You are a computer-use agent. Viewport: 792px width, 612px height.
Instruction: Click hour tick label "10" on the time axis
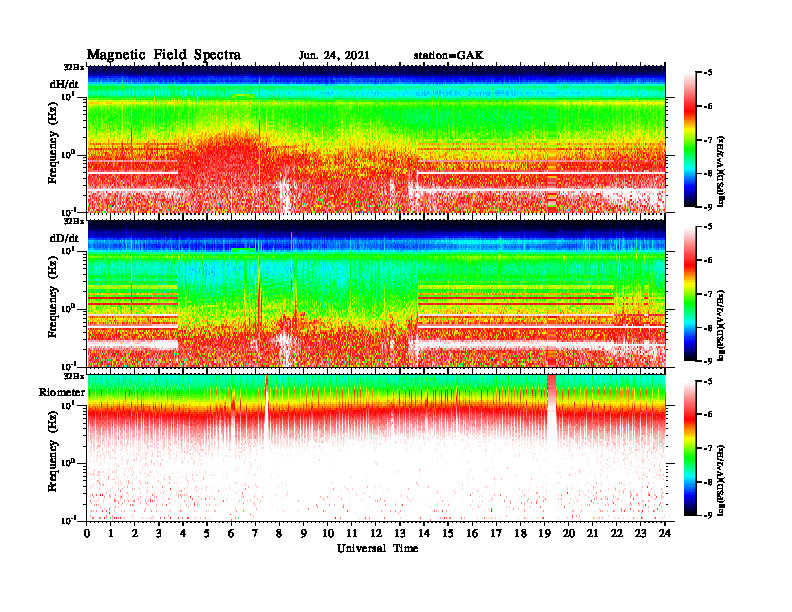tap(328, 533)
